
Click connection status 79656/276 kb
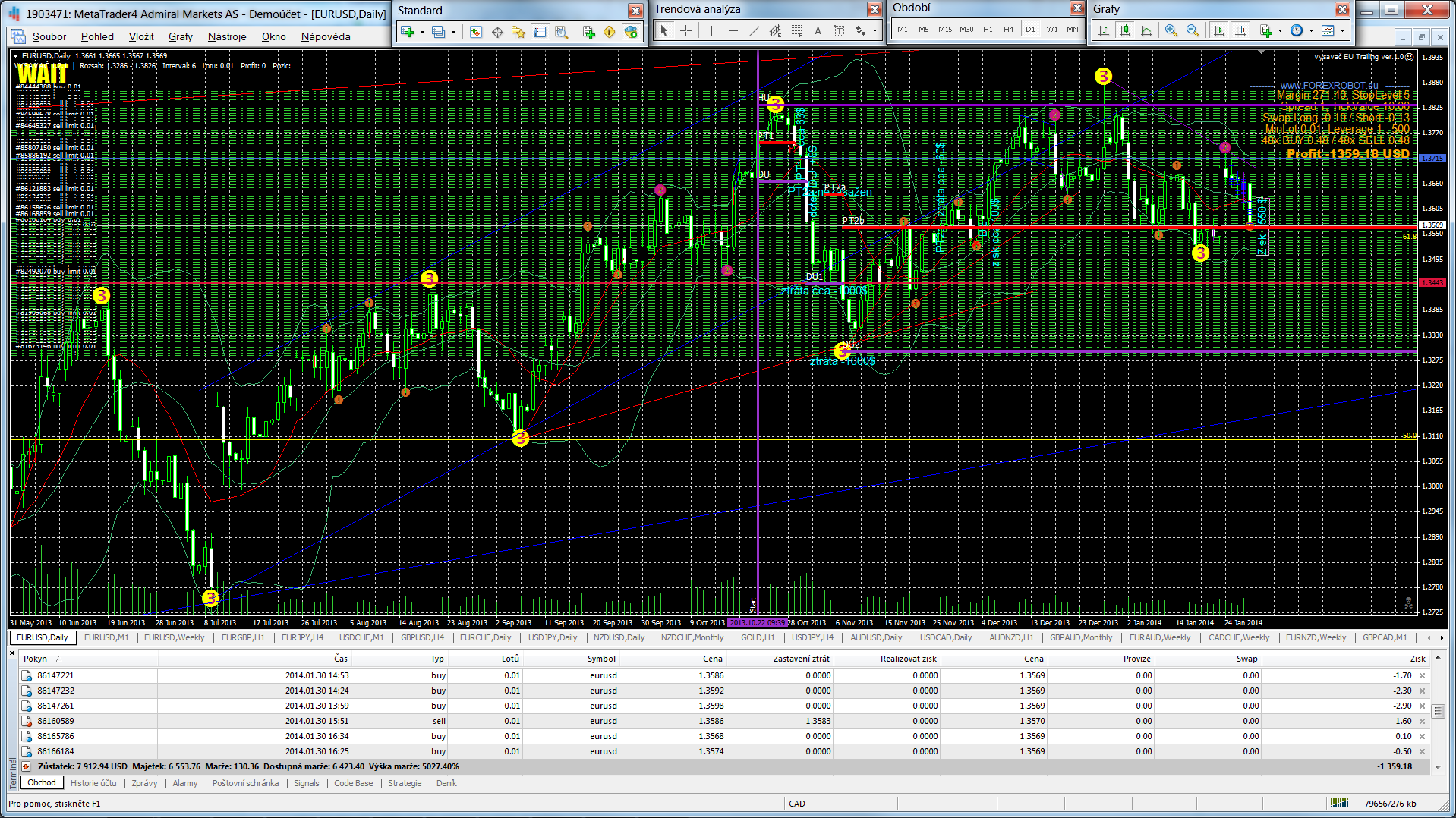coord(1390,804)
